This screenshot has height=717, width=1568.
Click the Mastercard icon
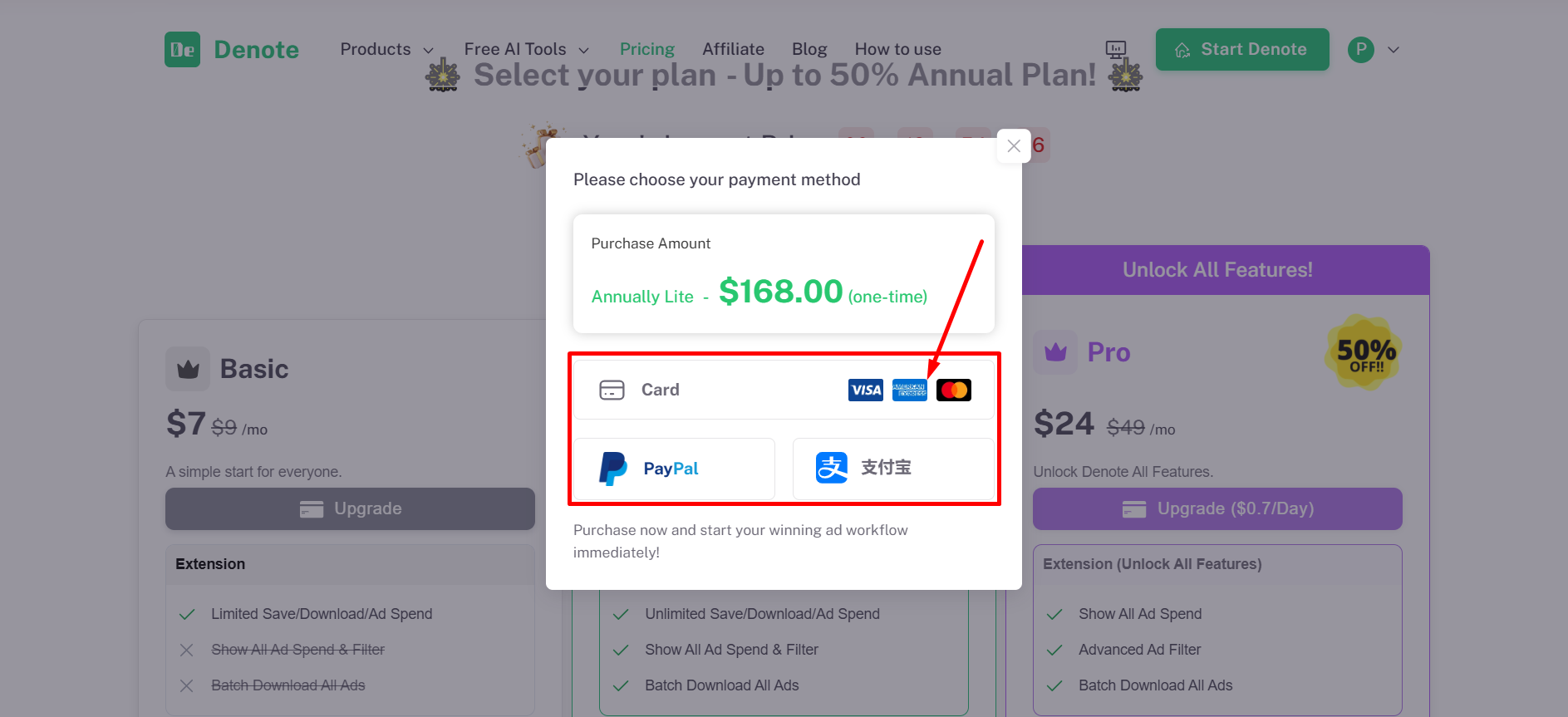click(x=953, y=390)
